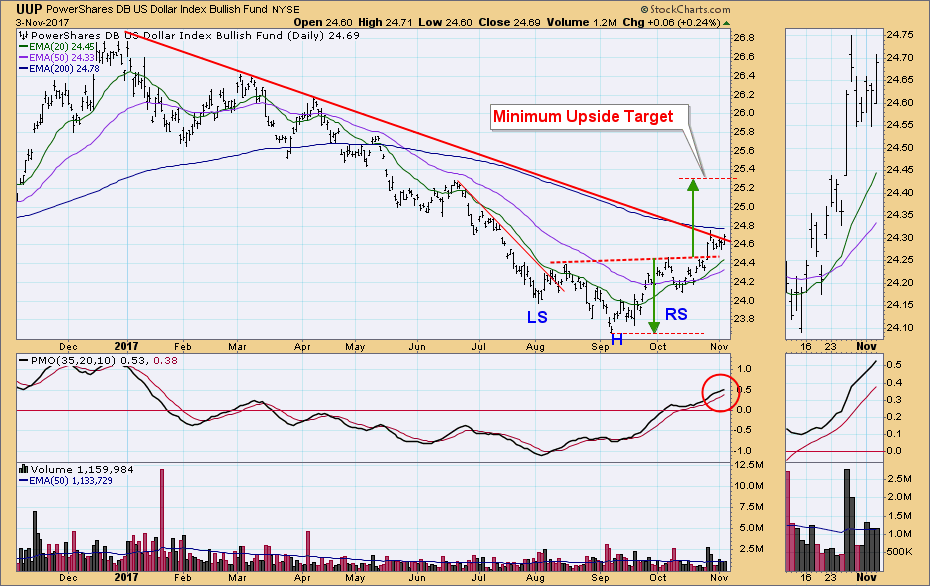Viewport: 930px width, 586px height.
Task: Click the RS right shoulder label
Action: (x=676, y=314)
